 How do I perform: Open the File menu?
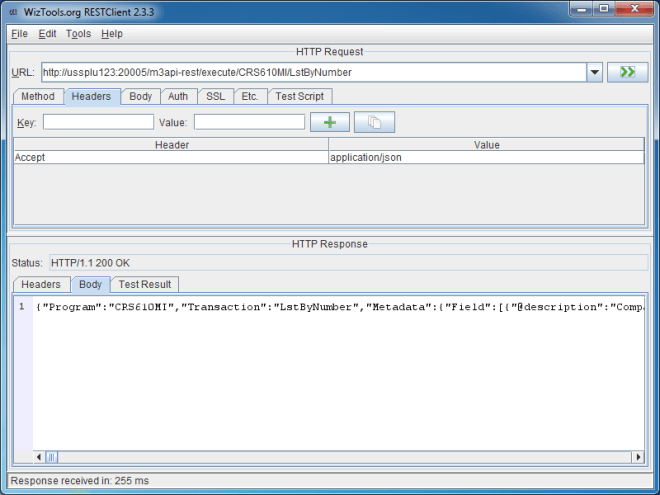point(19,33)
